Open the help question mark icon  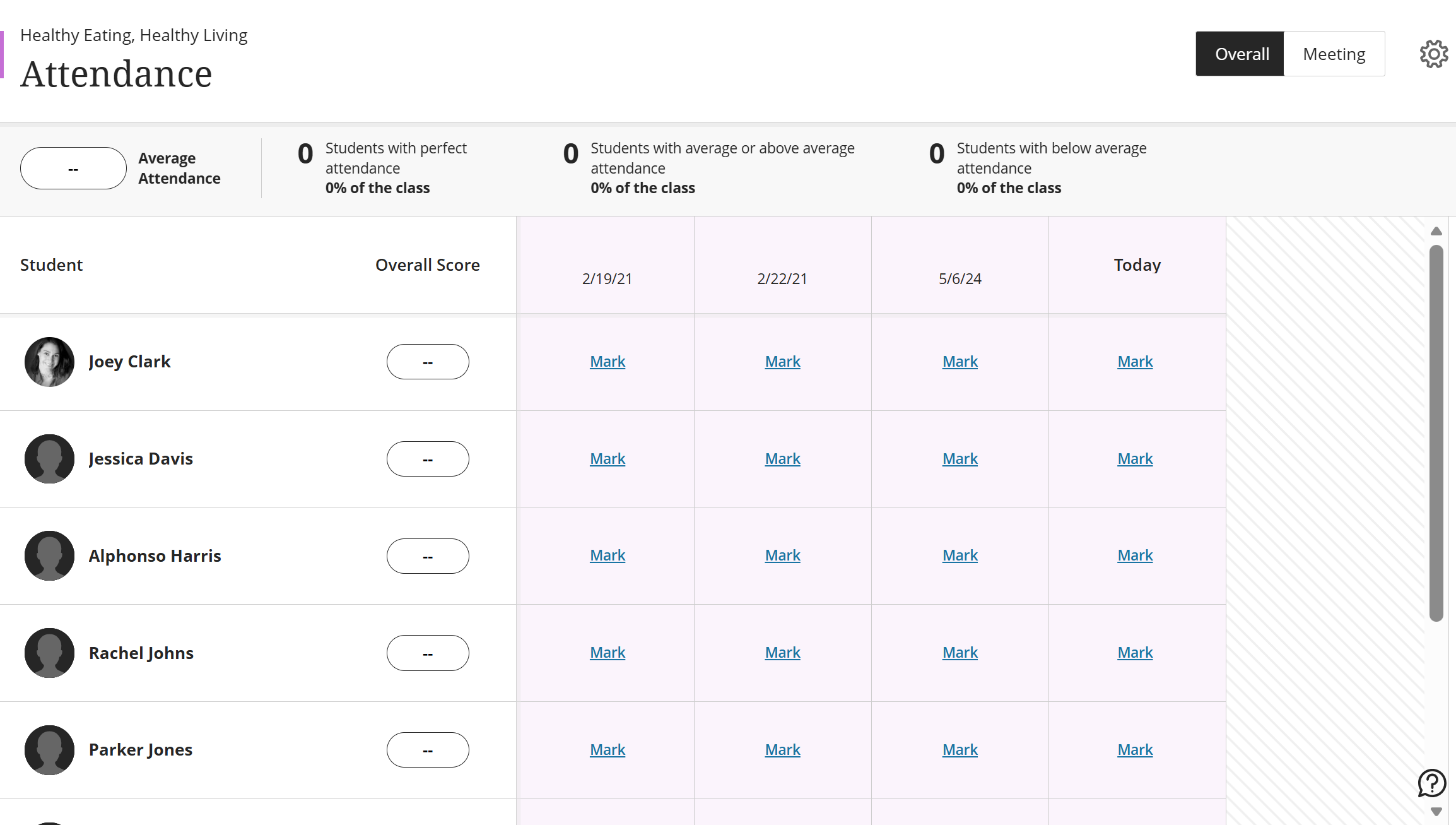(x=1432, y=783)
